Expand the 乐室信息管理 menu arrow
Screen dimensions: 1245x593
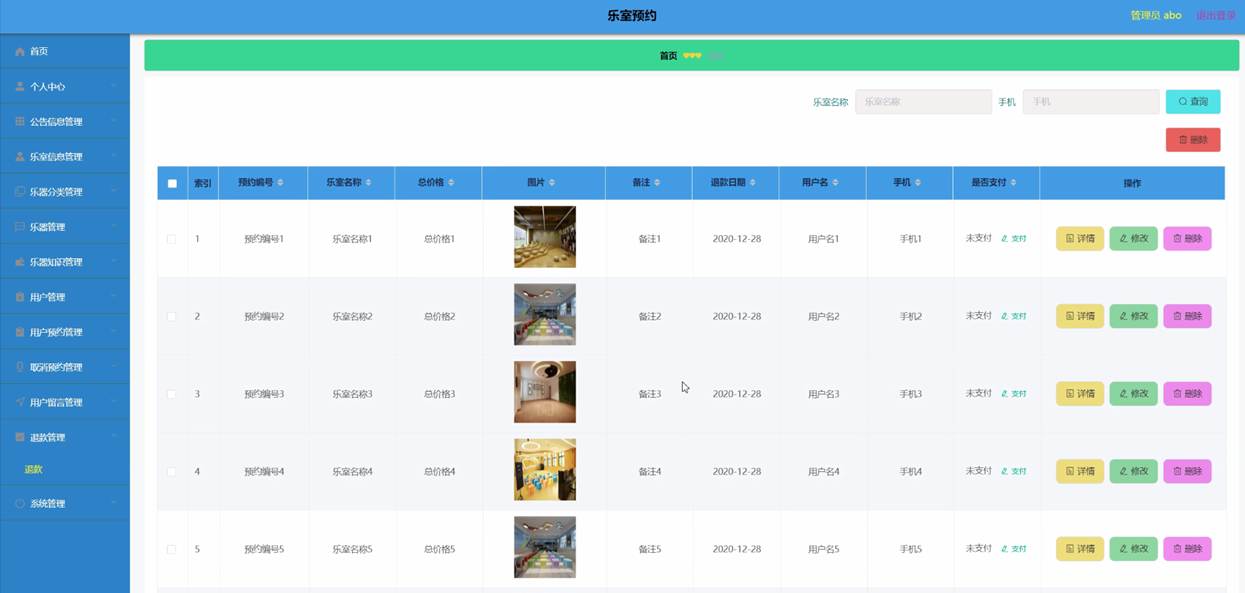[x=114, y=156]
